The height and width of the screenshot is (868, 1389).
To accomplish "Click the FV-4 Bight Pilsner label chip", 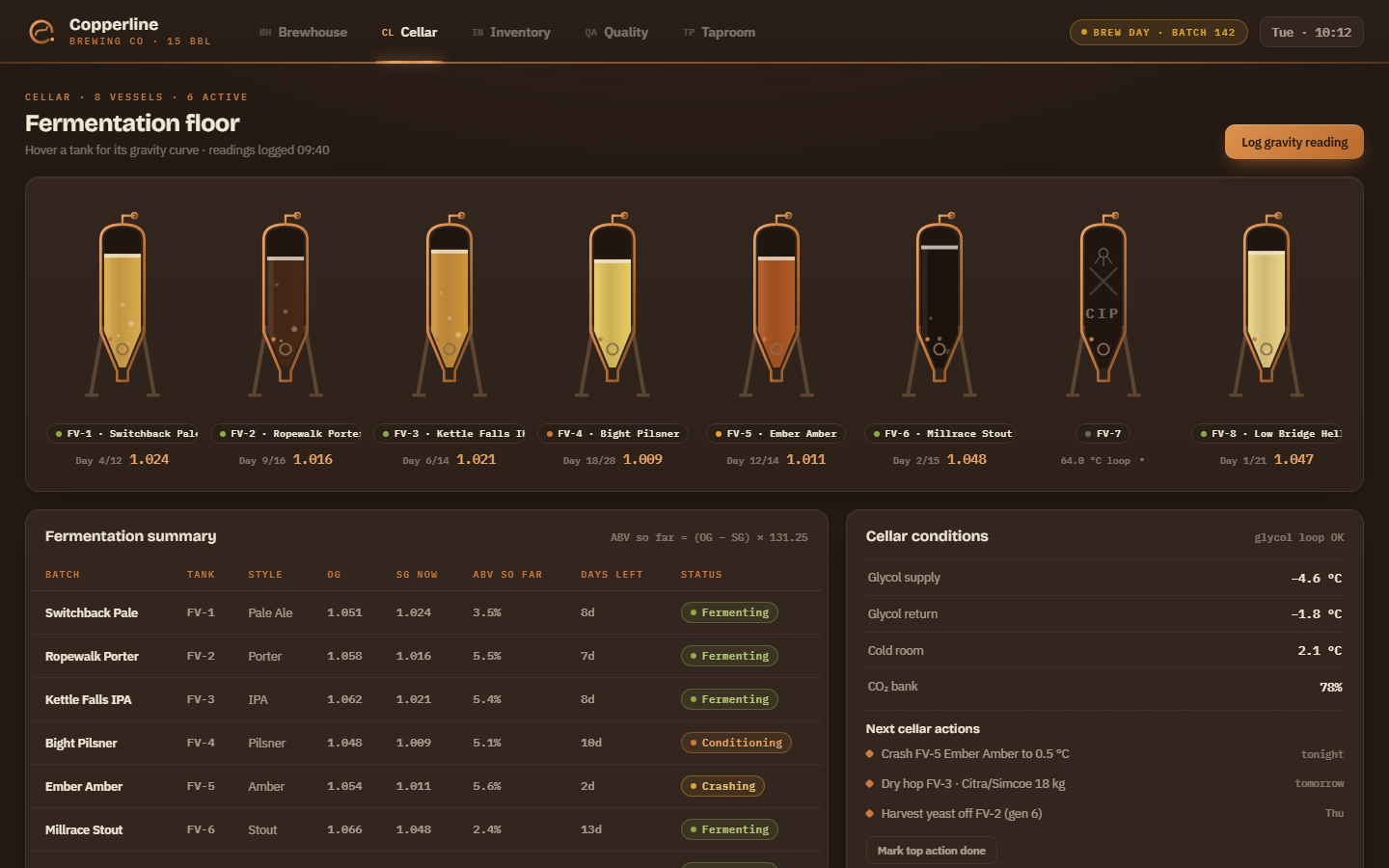I will pos(613,434).
